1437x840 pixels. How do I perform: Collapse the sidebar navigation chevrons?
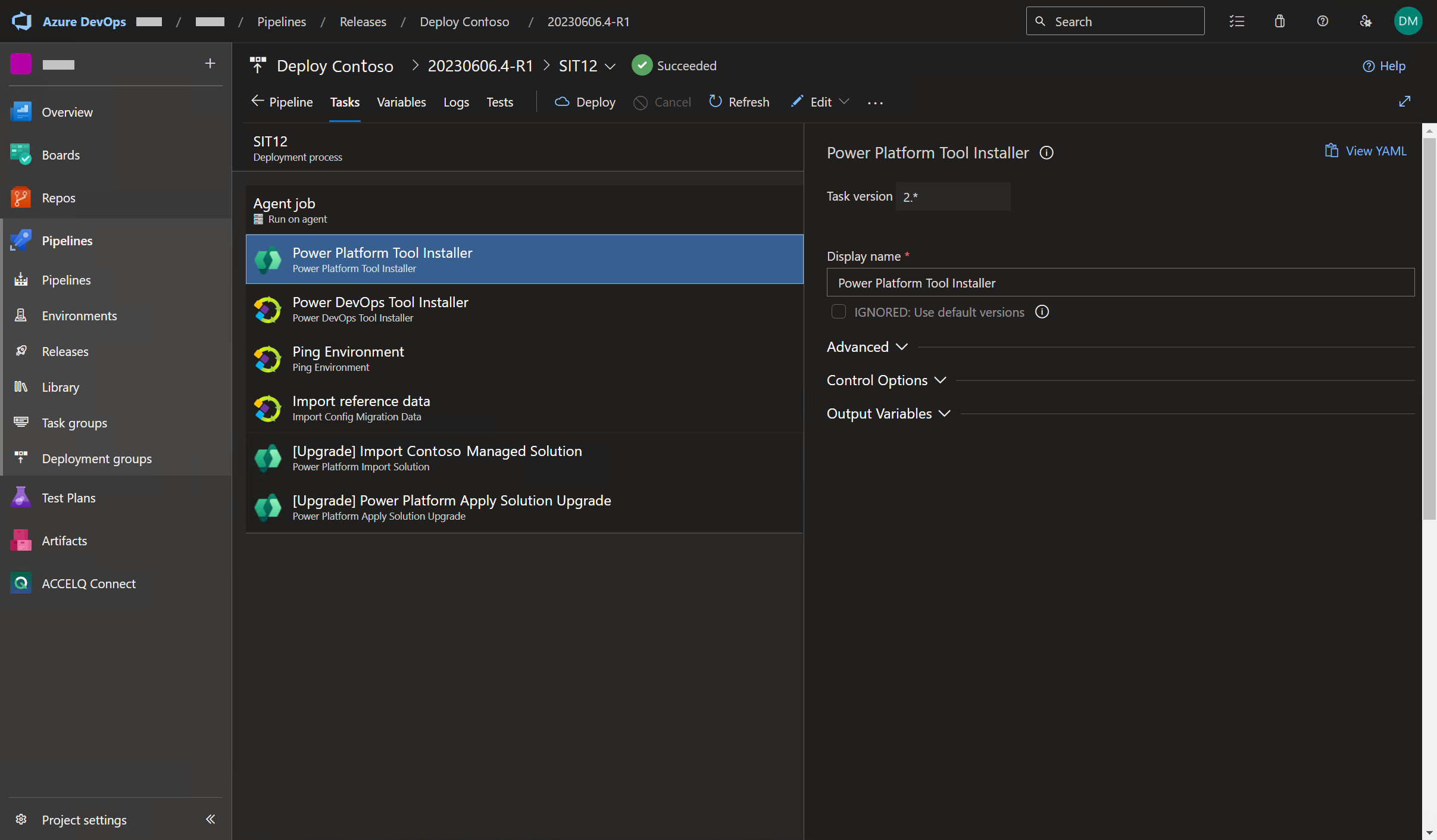click(210, 819)
